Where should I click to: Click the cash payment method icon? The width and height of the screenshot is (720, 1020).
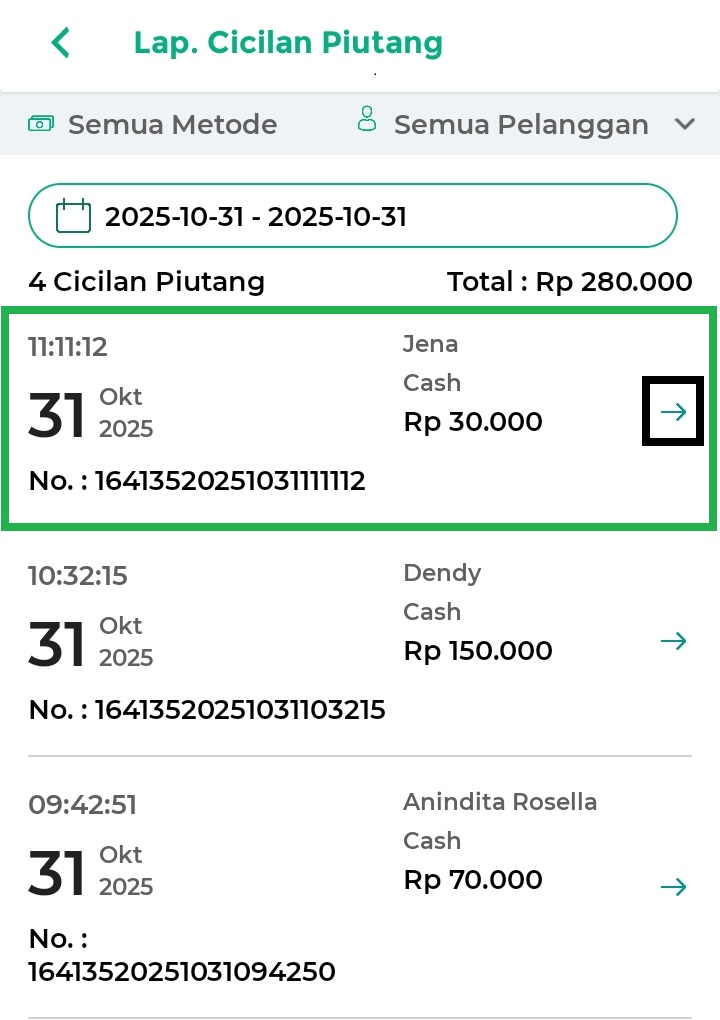pos(41,124)
